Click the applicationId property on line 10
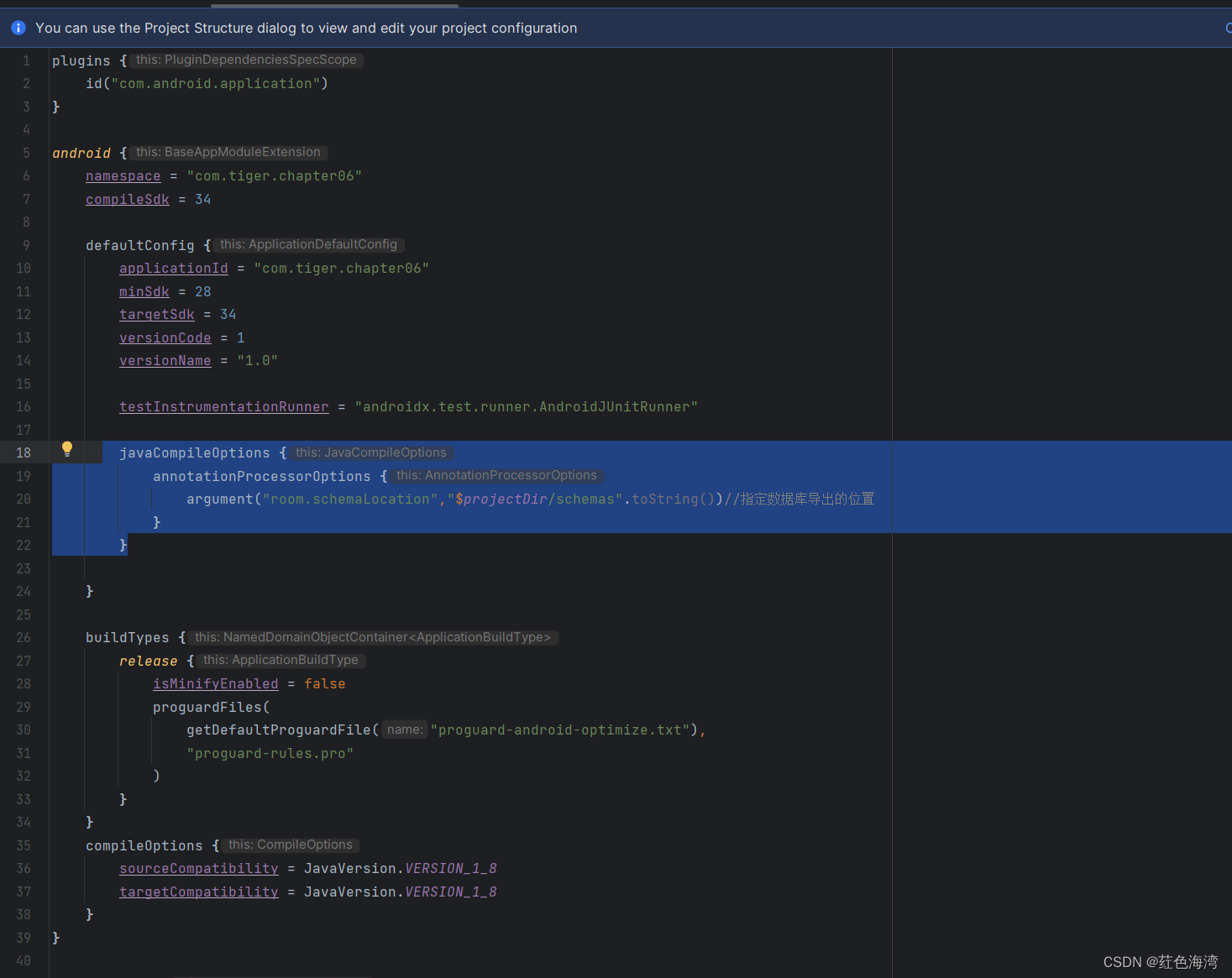This screenshot has width=1232, height=978. 173,268
